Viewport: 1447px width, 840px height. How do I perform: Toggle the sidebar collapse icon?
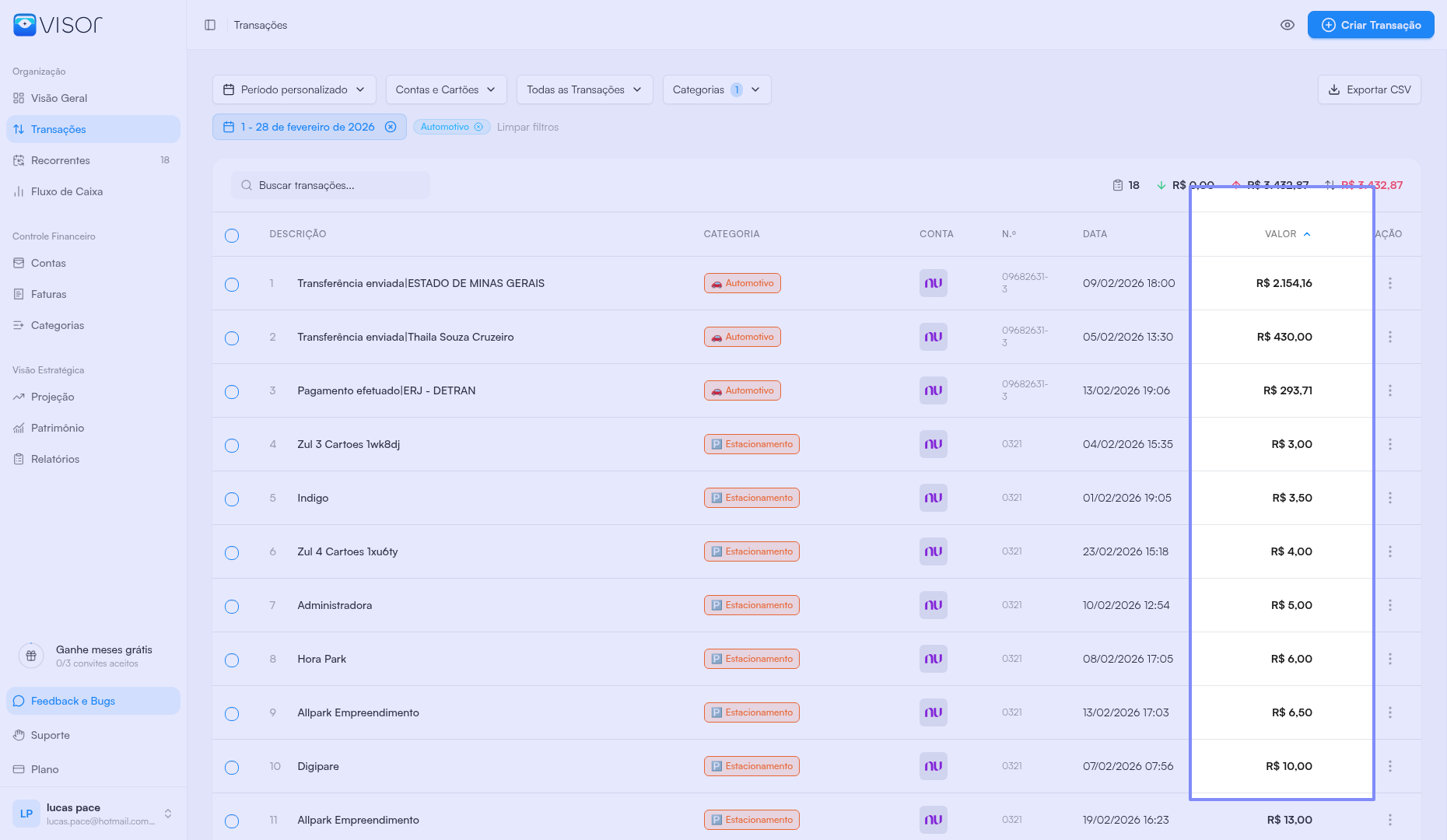point(210,25)
